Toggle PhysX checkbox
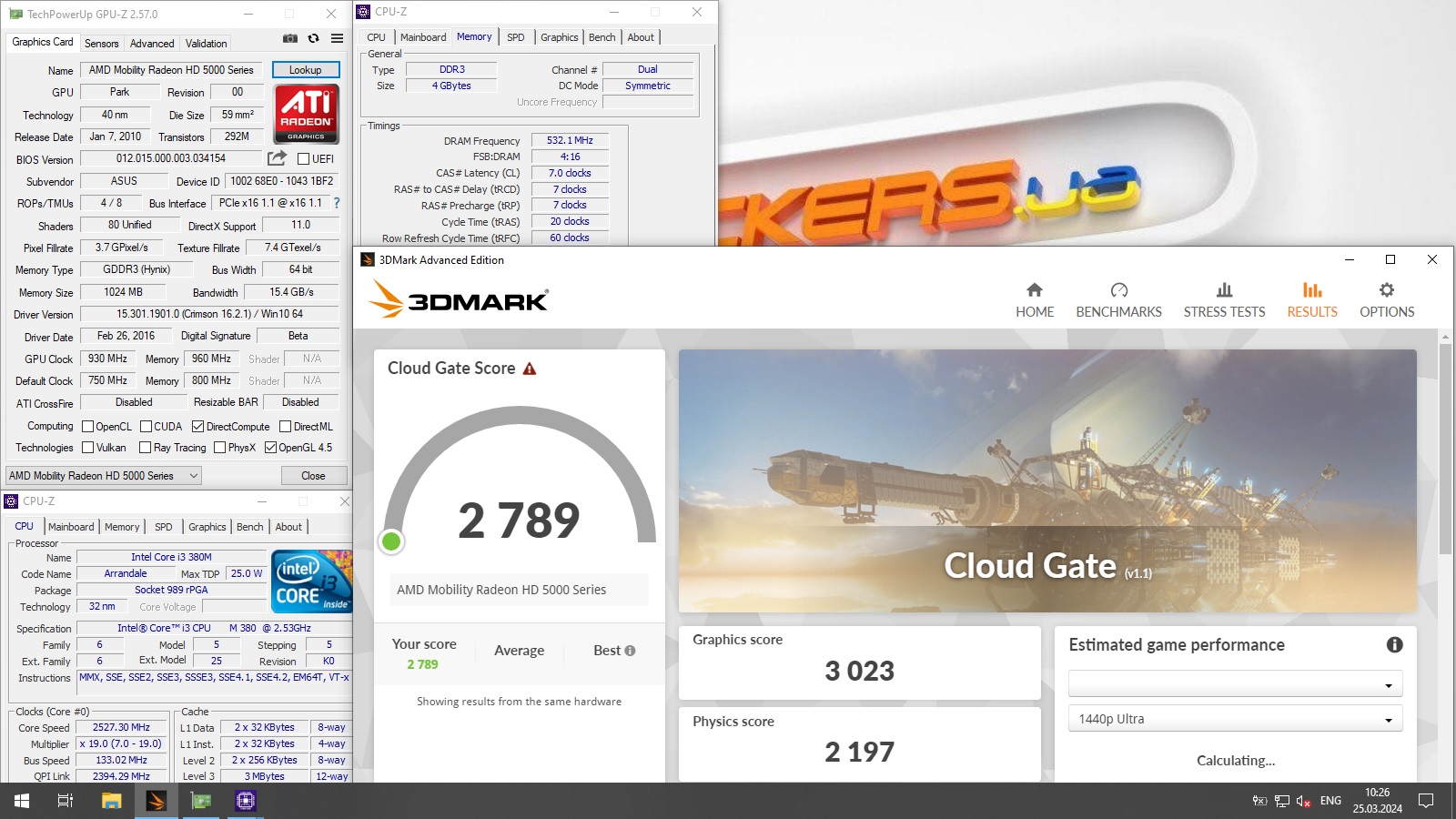Screen dimensions: 1456x819 pyautogui.click(x=219, y=448)
